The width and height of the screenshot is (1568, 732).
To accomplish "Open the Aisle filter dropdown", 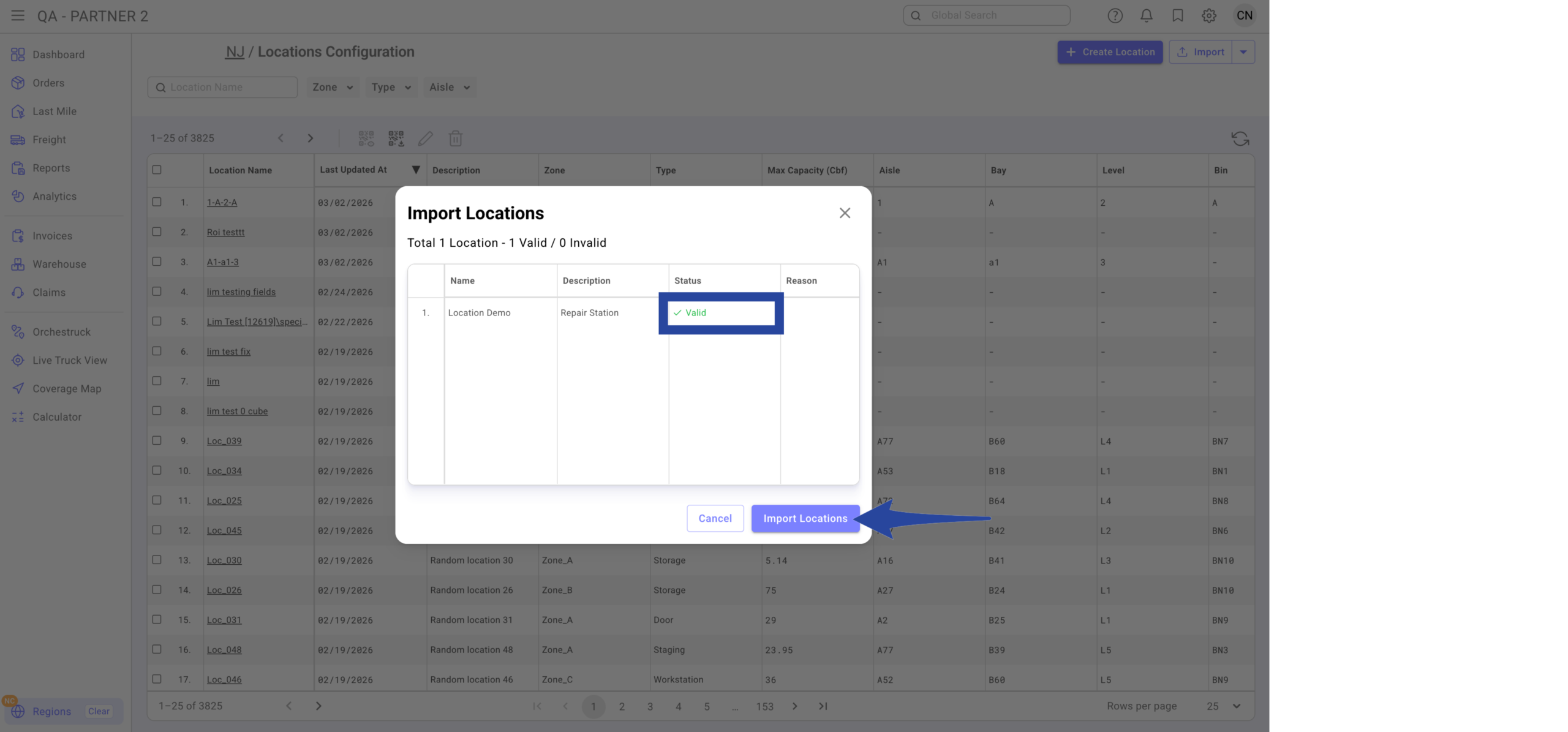I will [x=449, y=87].
